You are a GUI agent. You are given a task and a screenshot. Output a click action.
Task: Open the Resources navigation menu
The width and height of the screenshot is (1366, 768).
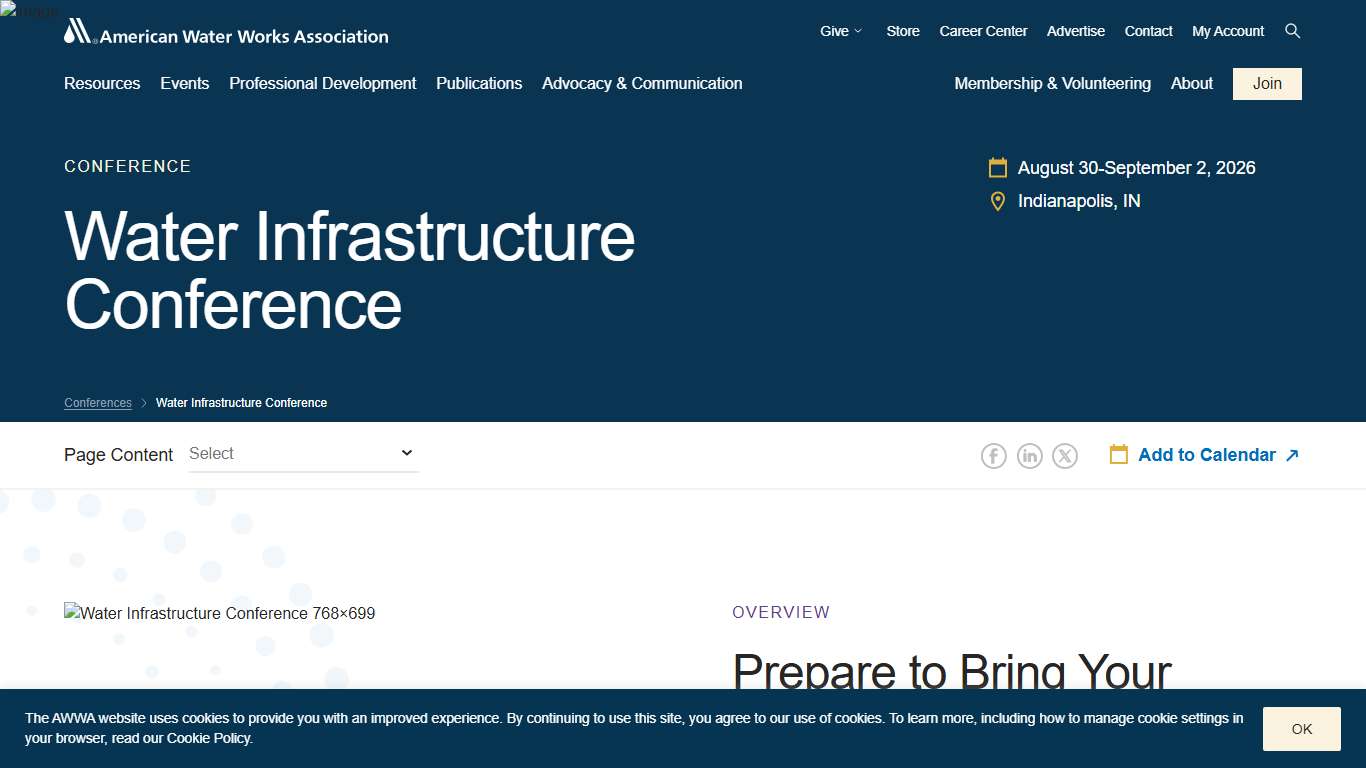tap(102, 84)
